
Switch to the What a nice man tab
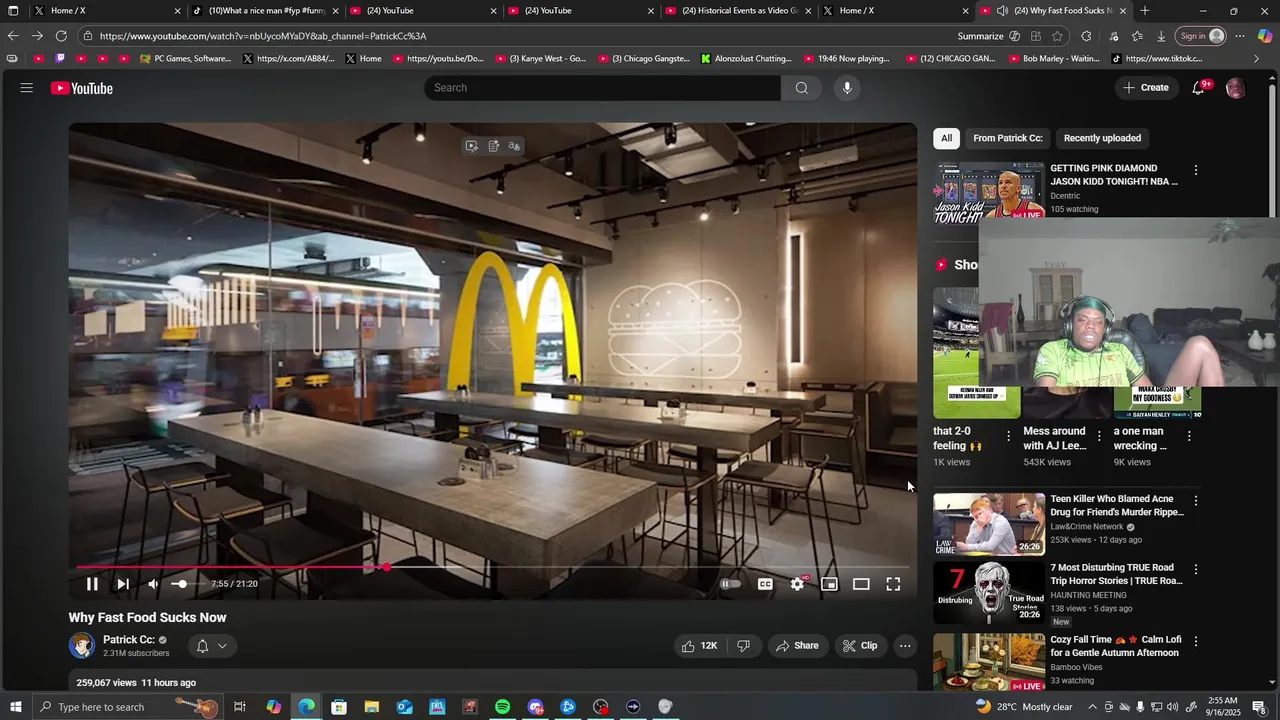click(265, 11)
